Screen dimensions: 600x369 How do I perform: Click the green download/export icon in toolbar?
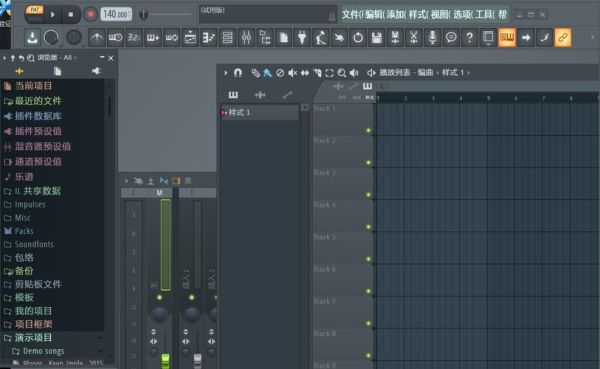coord(33,38)
